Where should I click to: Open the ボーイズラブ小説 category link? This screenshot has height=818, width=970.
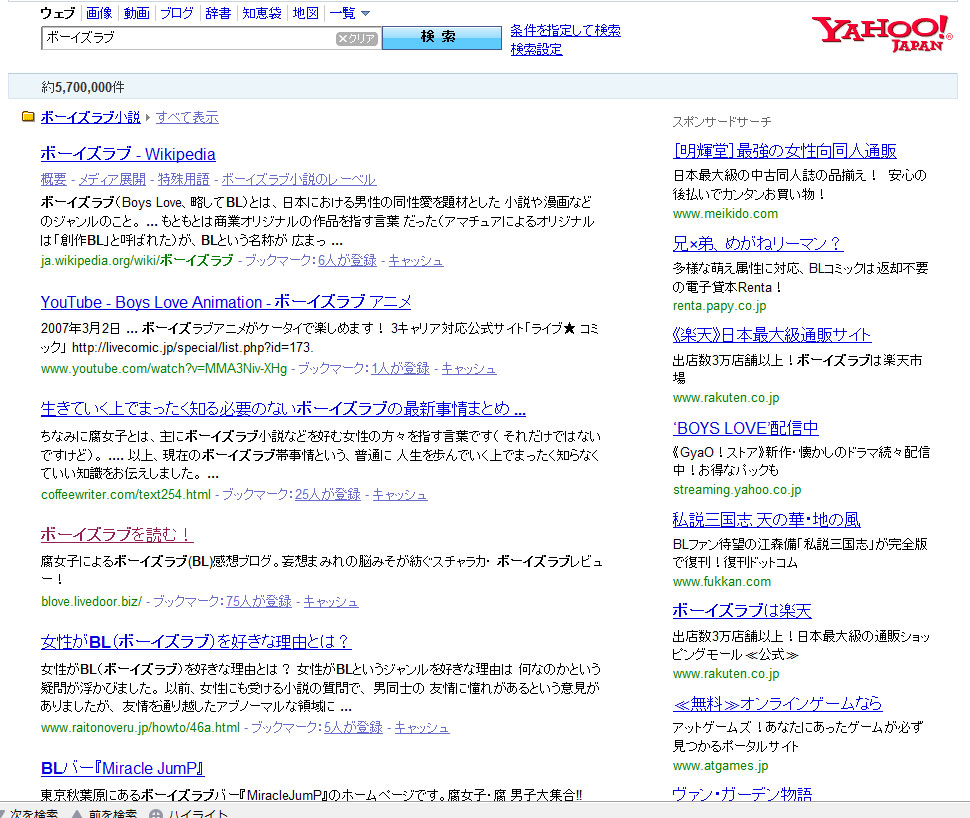click(x=90, y=117)
